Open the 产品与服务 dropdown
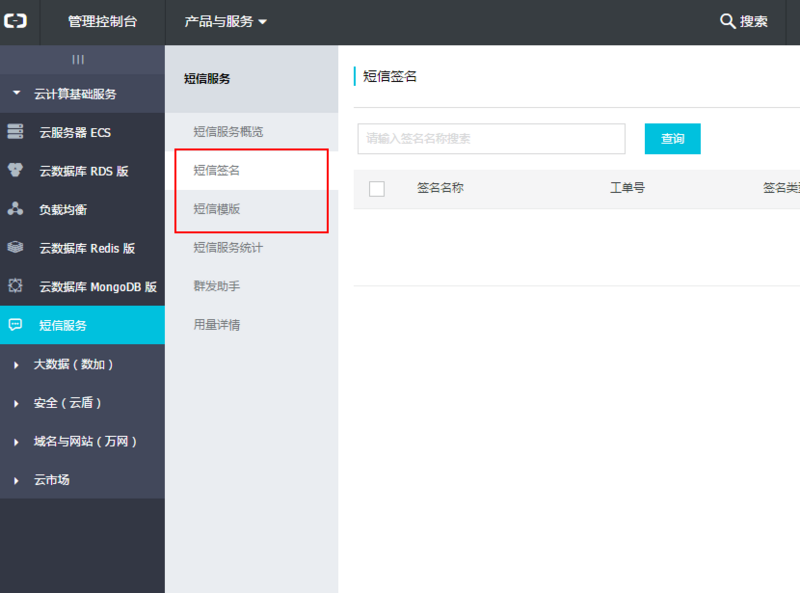Screen dimensions: 800x593 pos(226,21)
